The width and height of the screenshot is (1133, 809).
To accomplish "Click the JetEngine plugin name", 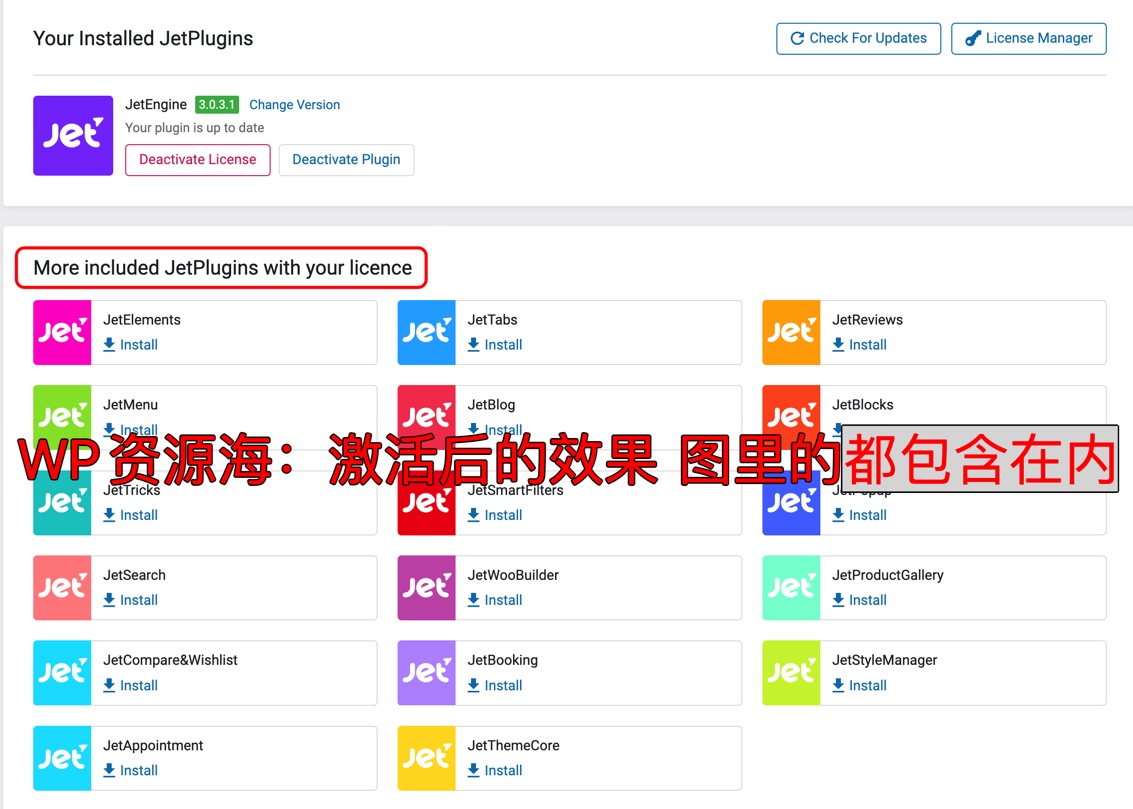I will click(x=156, y=105).
